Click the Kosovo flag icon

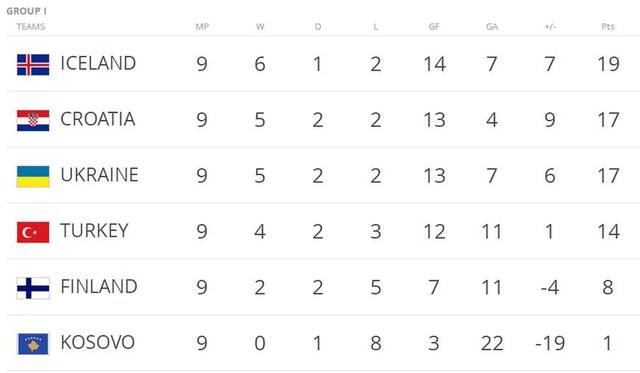(33, 344)
